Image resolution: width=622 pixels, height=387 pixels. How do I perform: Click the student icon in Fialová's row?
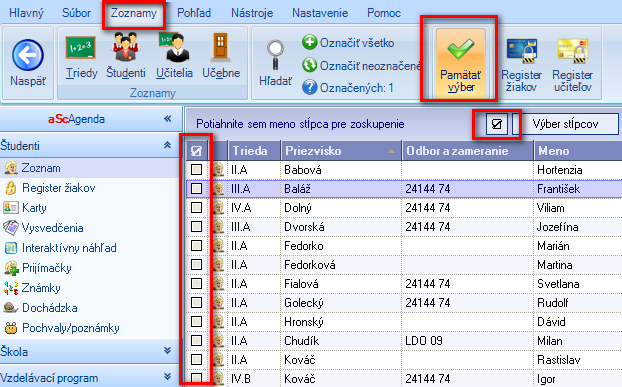tap(218, 284)
